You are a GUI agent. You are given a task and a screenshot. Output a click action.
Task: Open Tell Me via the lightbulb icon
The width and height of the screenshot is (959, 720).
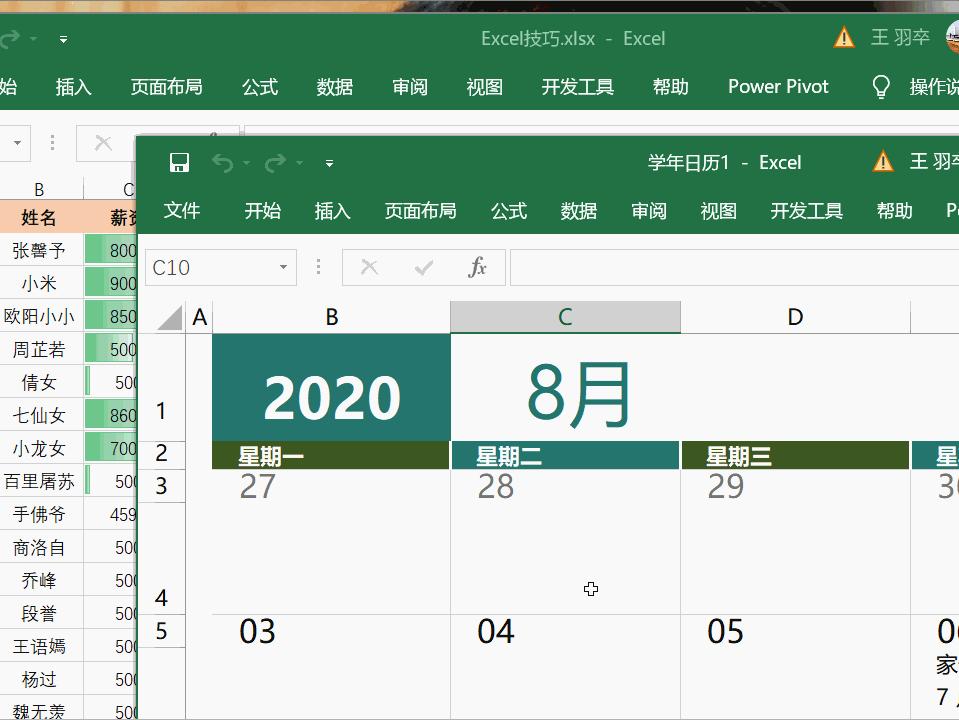[881, 87]
